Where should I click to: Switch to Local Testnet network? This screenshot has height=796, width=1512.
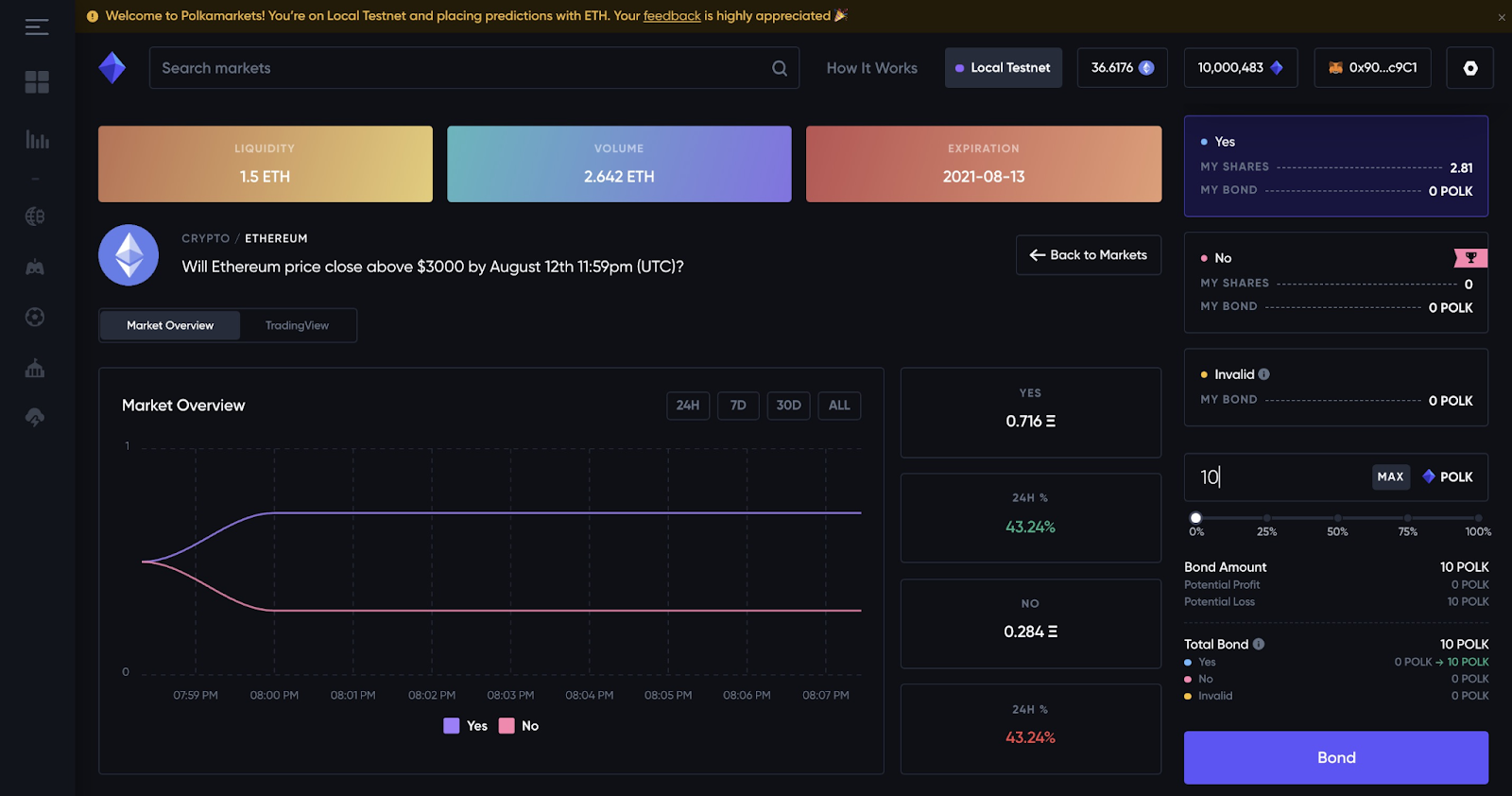pos(1004,68)
